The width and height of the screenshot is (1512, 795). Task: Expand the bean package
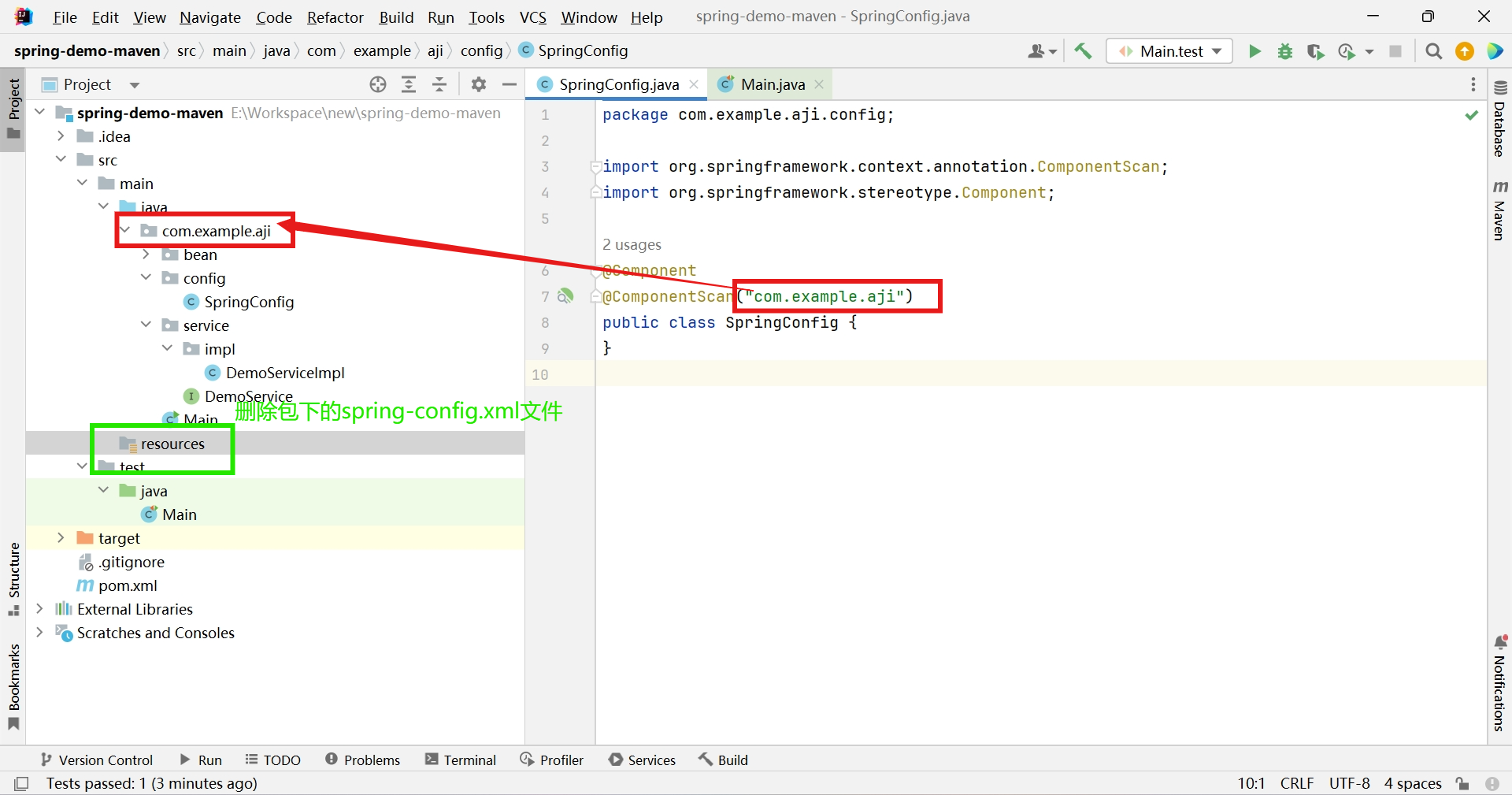click(x=146, y=254)
